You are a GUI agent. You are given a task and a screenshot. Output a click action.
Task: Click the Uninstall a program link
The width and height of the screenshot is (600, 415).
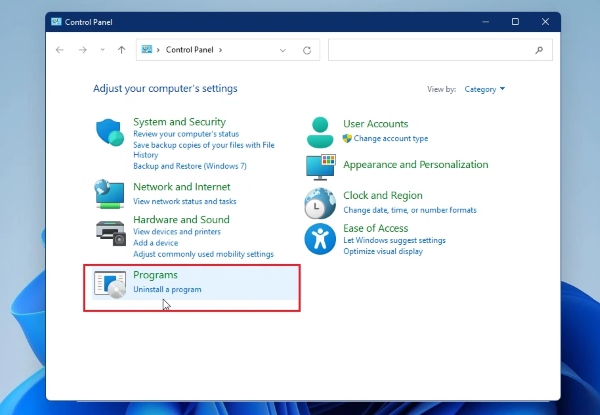pyautogui.click(x=167, y=290)
